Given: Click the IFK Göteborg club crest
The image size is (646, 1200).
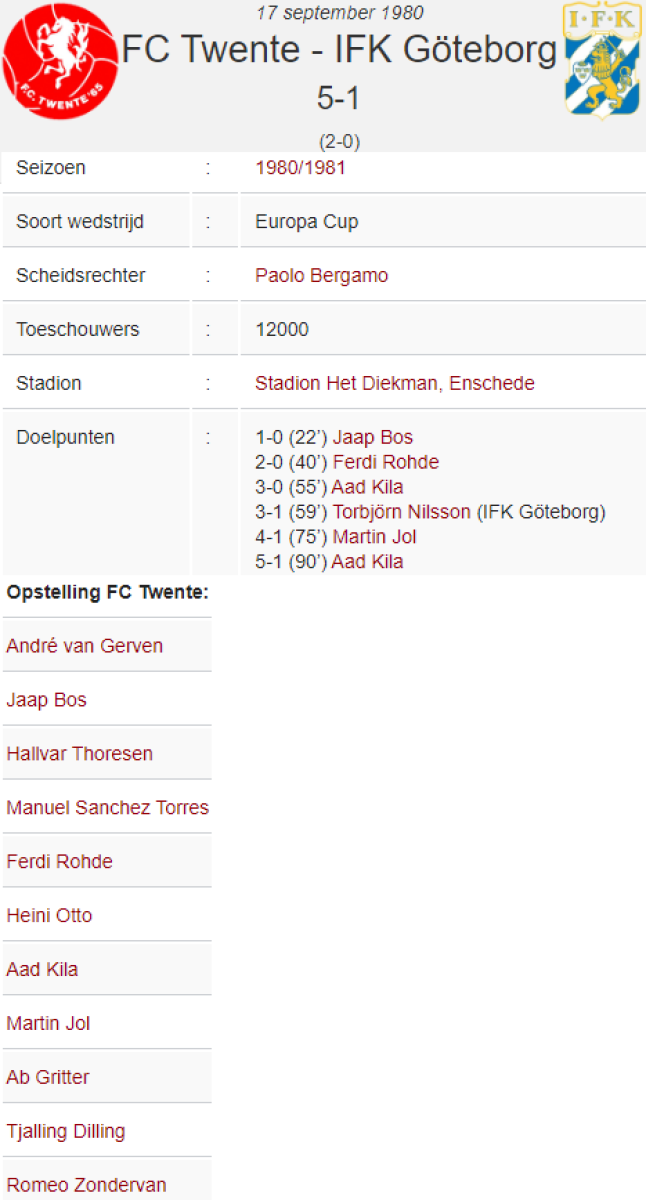Looking at the screenshot, I should (x=603, y=61).
